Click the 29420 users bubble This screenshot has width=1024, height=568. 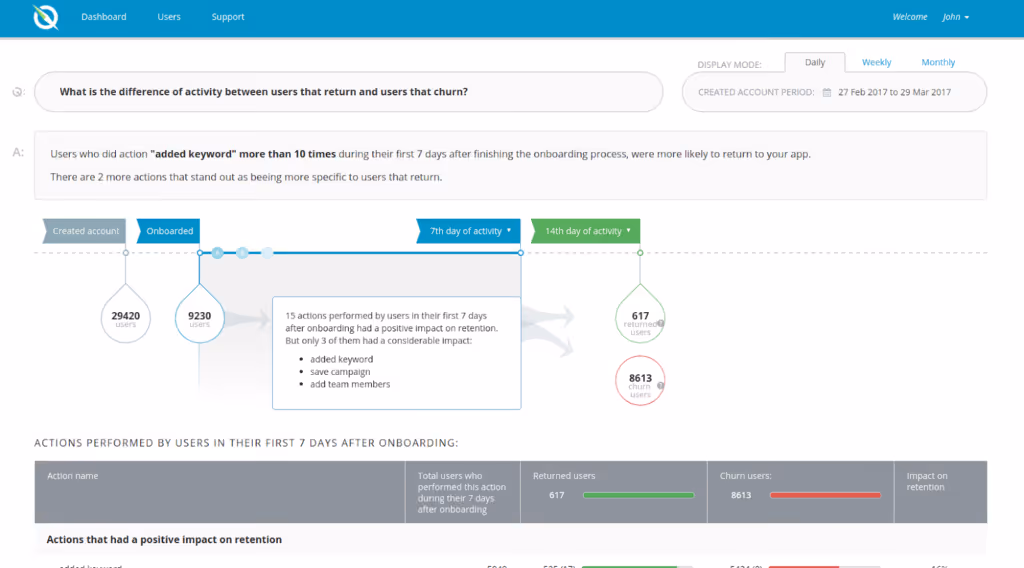[x=125, y=317]
